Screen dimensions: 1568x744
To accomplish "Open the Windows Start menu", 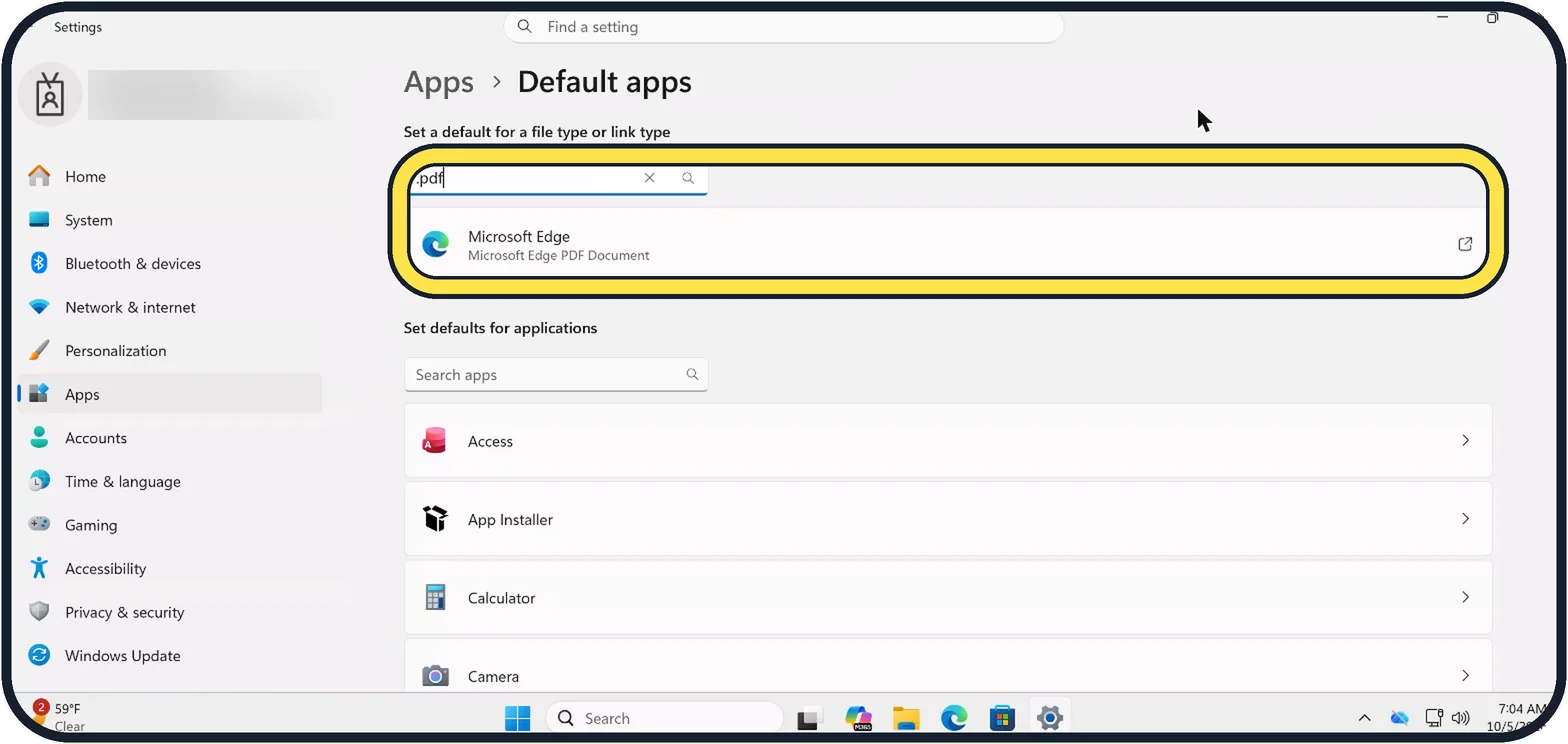I will coord(518,718).
